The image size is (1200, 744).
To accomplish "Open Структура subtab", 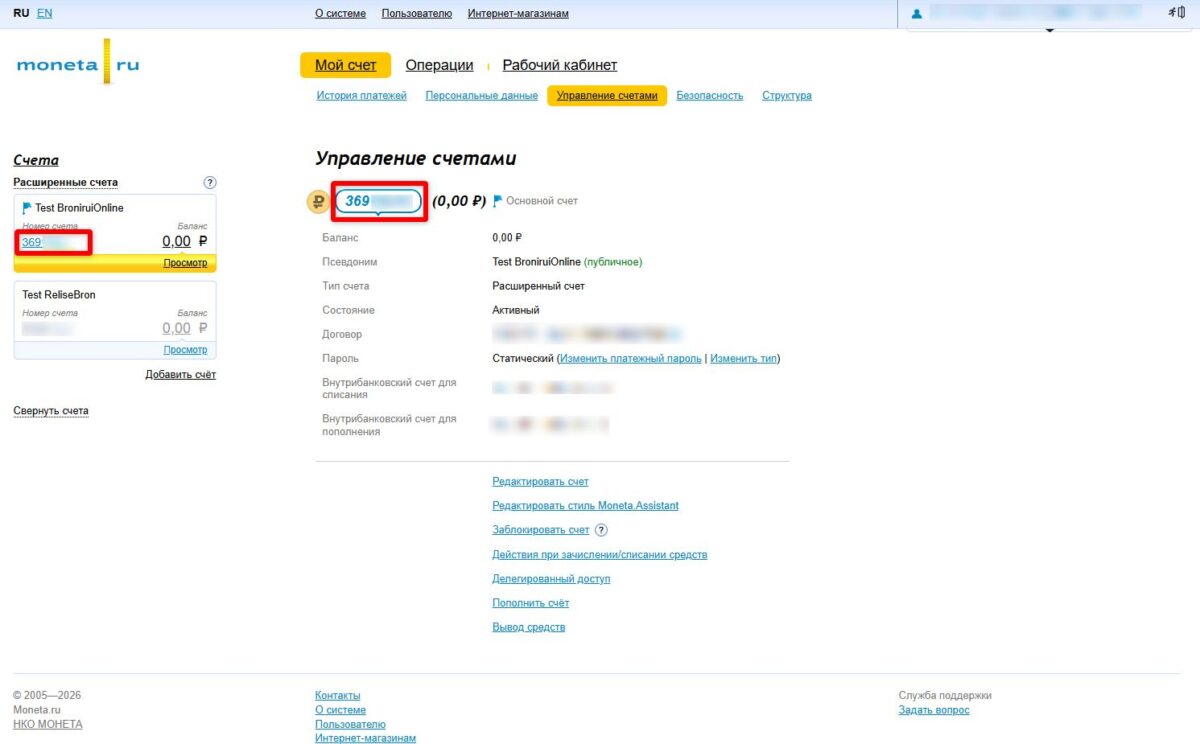I will click(787, 96).
